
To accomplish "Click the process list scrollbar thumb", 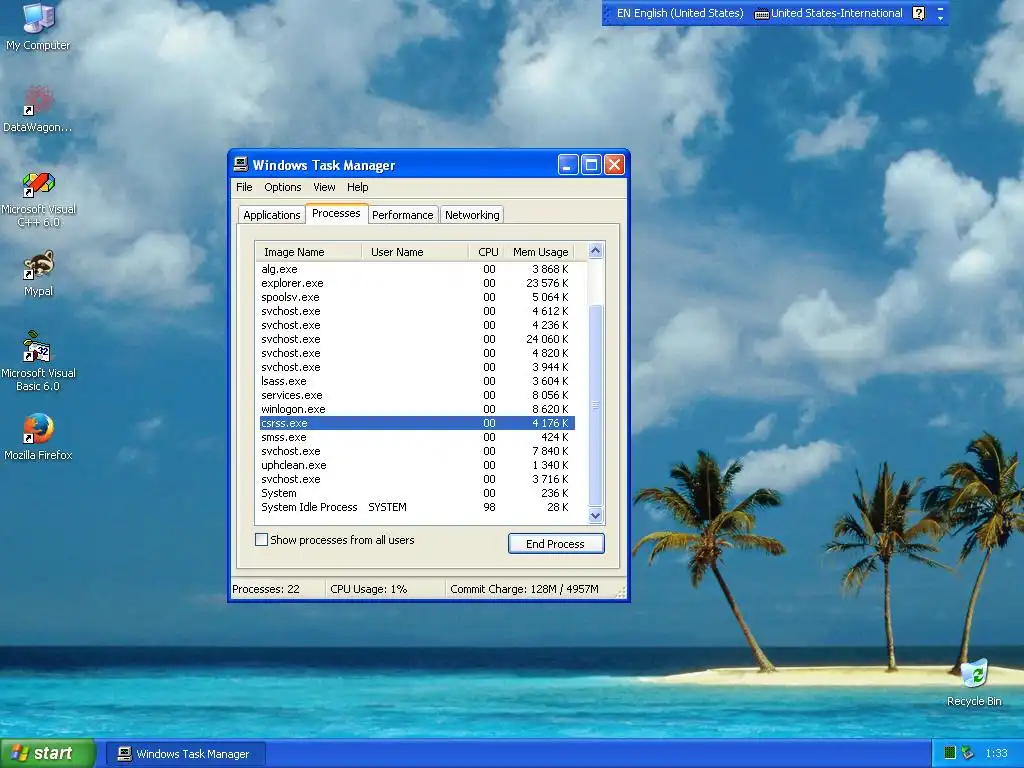I will pyautogui.click(x=595, y=405).
